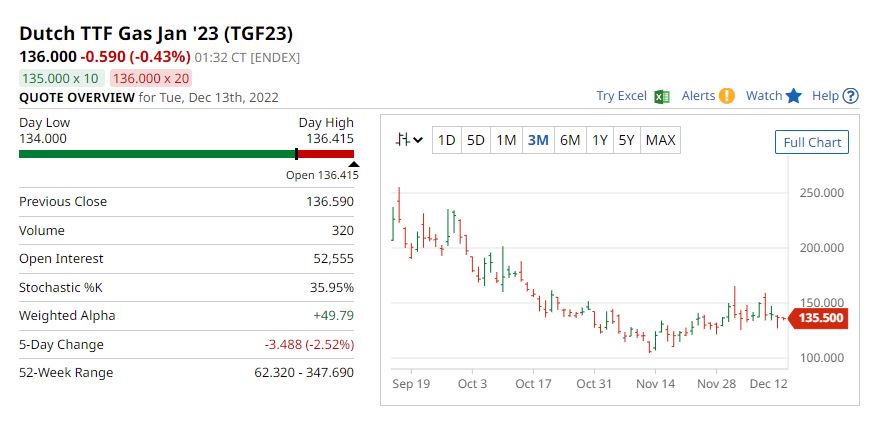Select the MAX chart range

[660, 140]
